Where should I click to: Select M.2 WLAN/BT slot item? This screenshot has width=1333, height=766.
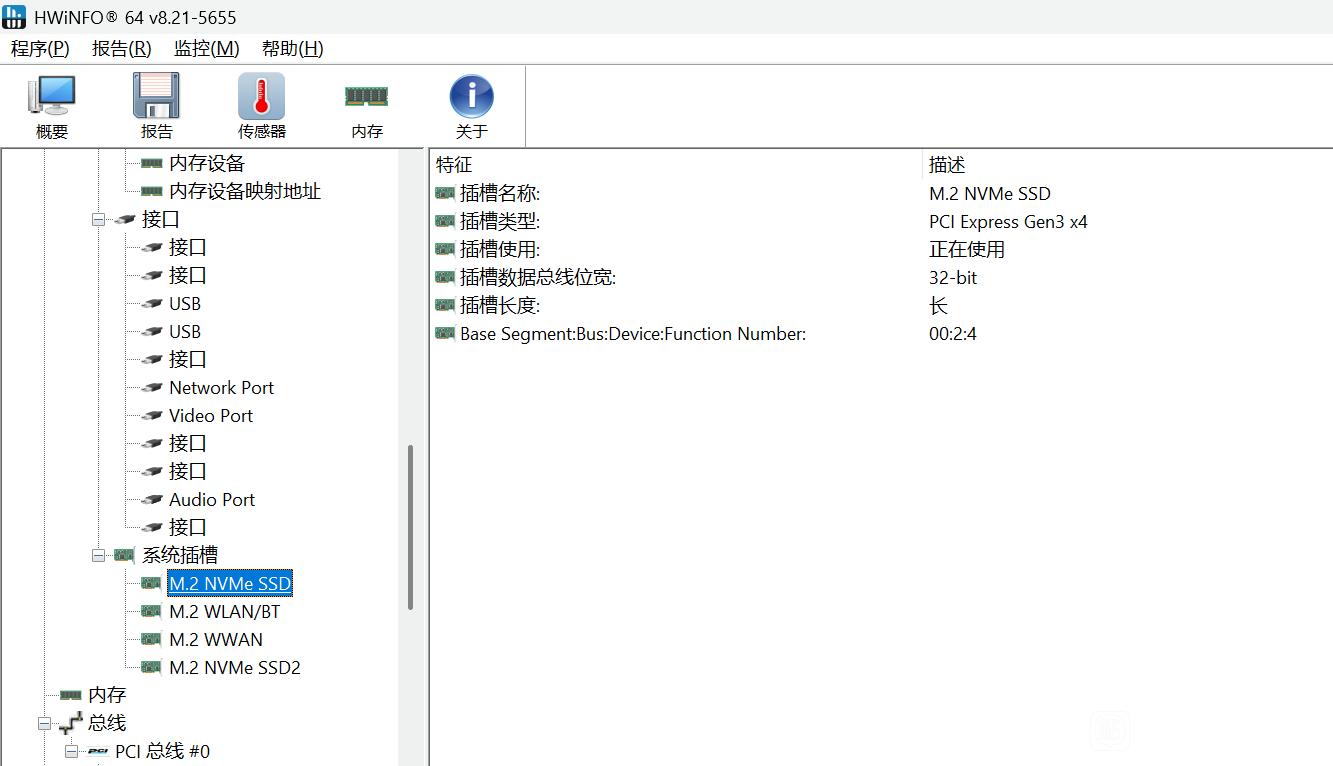click(225, 611)
